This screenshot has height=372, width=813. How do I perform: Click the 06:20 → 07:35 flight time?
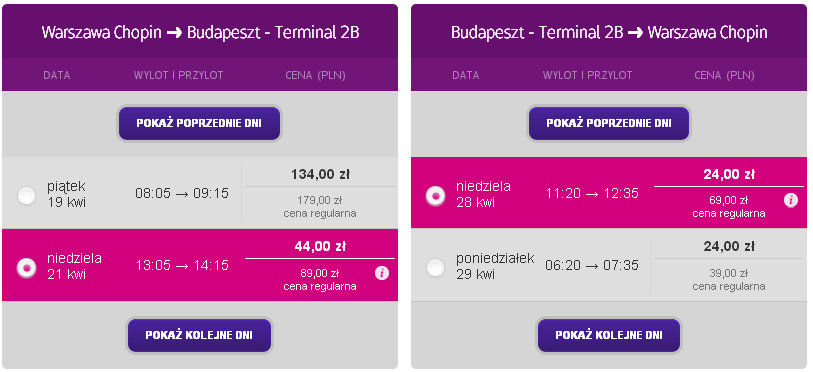click(592, 266)
